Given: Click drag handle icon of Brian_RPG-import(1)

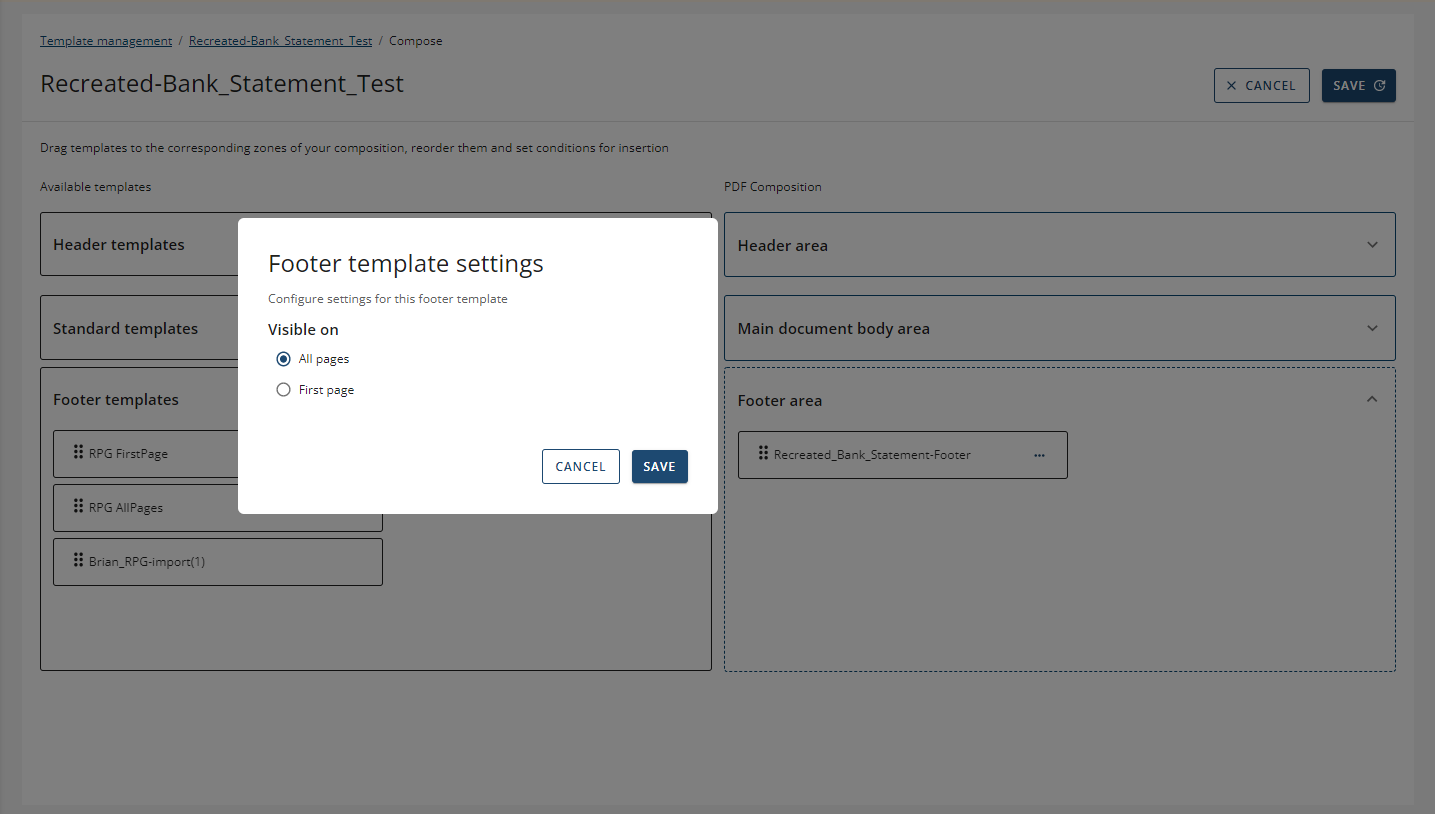Looking at the screenshot, I should click(79, 561).
